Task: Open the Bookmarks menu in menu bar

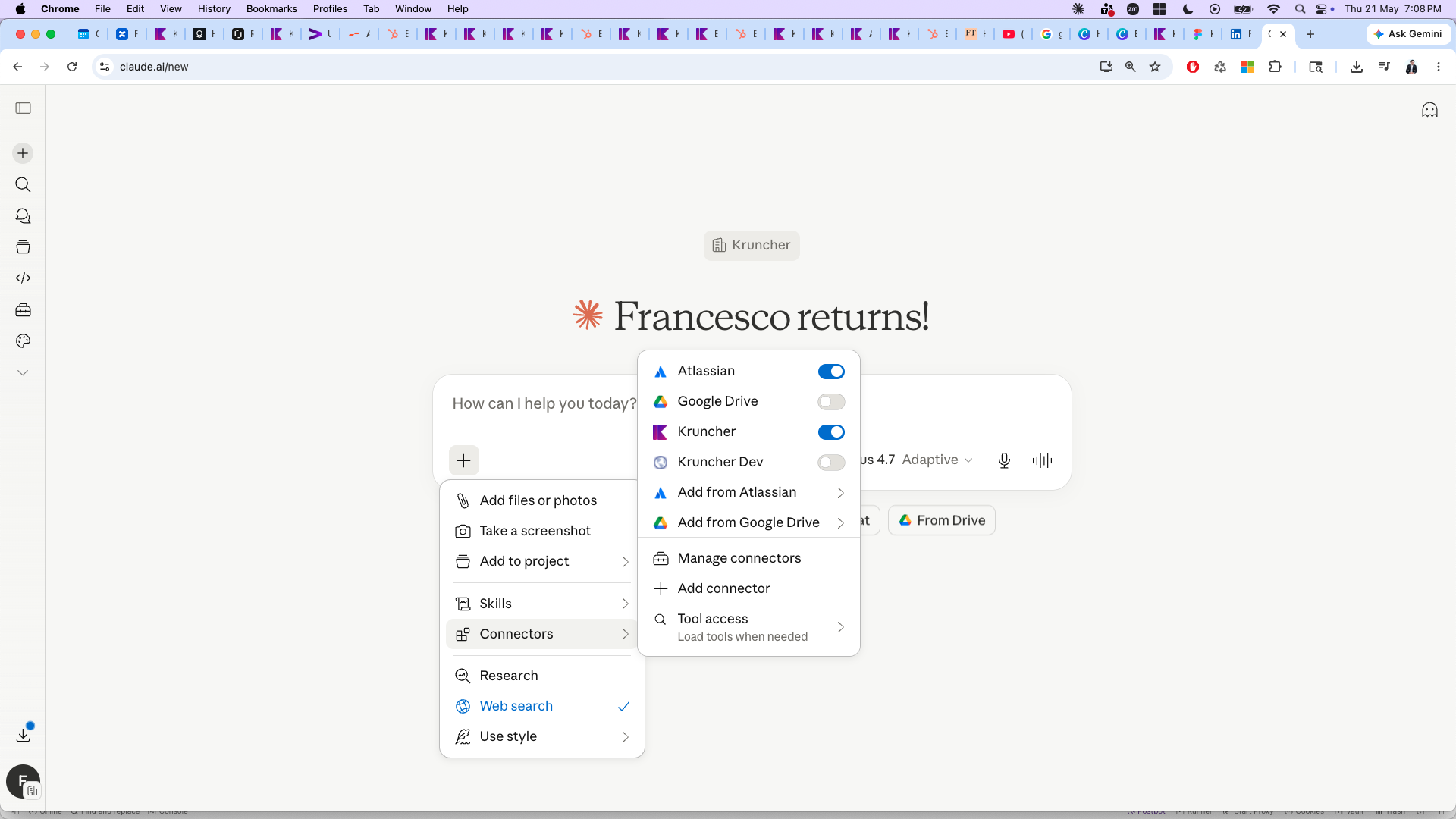Action: (271, 9)
